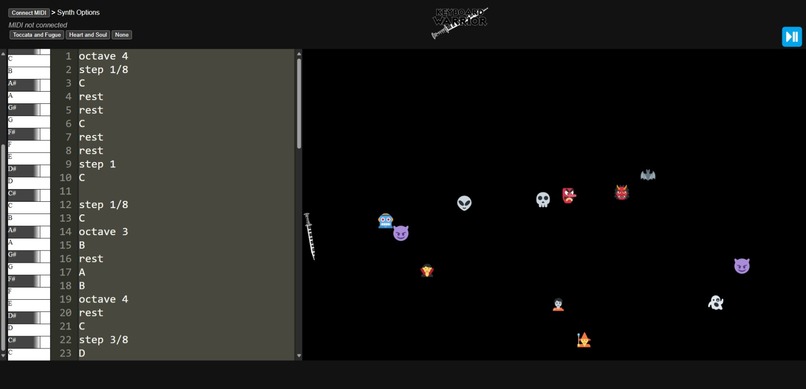Viewport: 806px width, 389px height.
Task: Click 'rest' on code line 8
Action: tap(91, 151)
